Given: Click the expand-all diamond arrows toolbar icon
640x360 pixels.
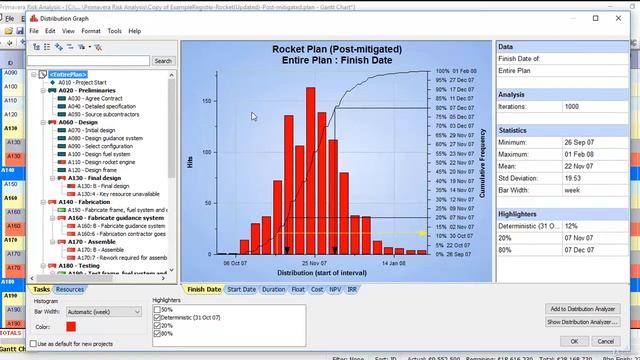Looking at the screenshot, I should [x=58, y=47].
